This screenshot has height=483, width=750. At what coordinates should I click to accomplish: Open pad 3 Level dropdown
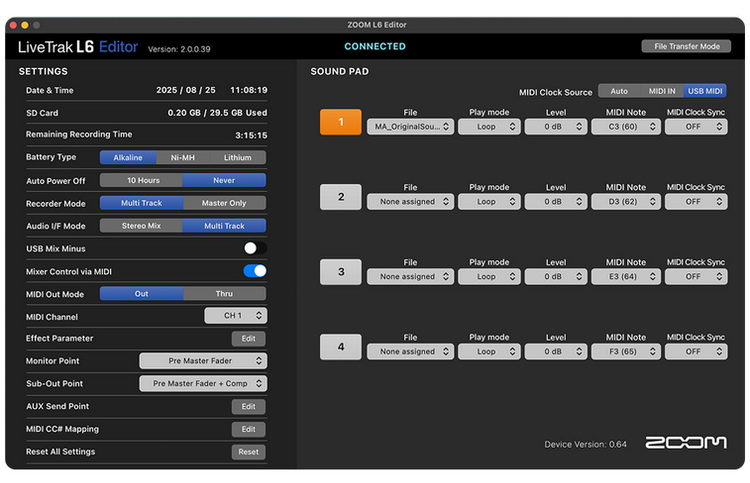(x=556, y=277)
